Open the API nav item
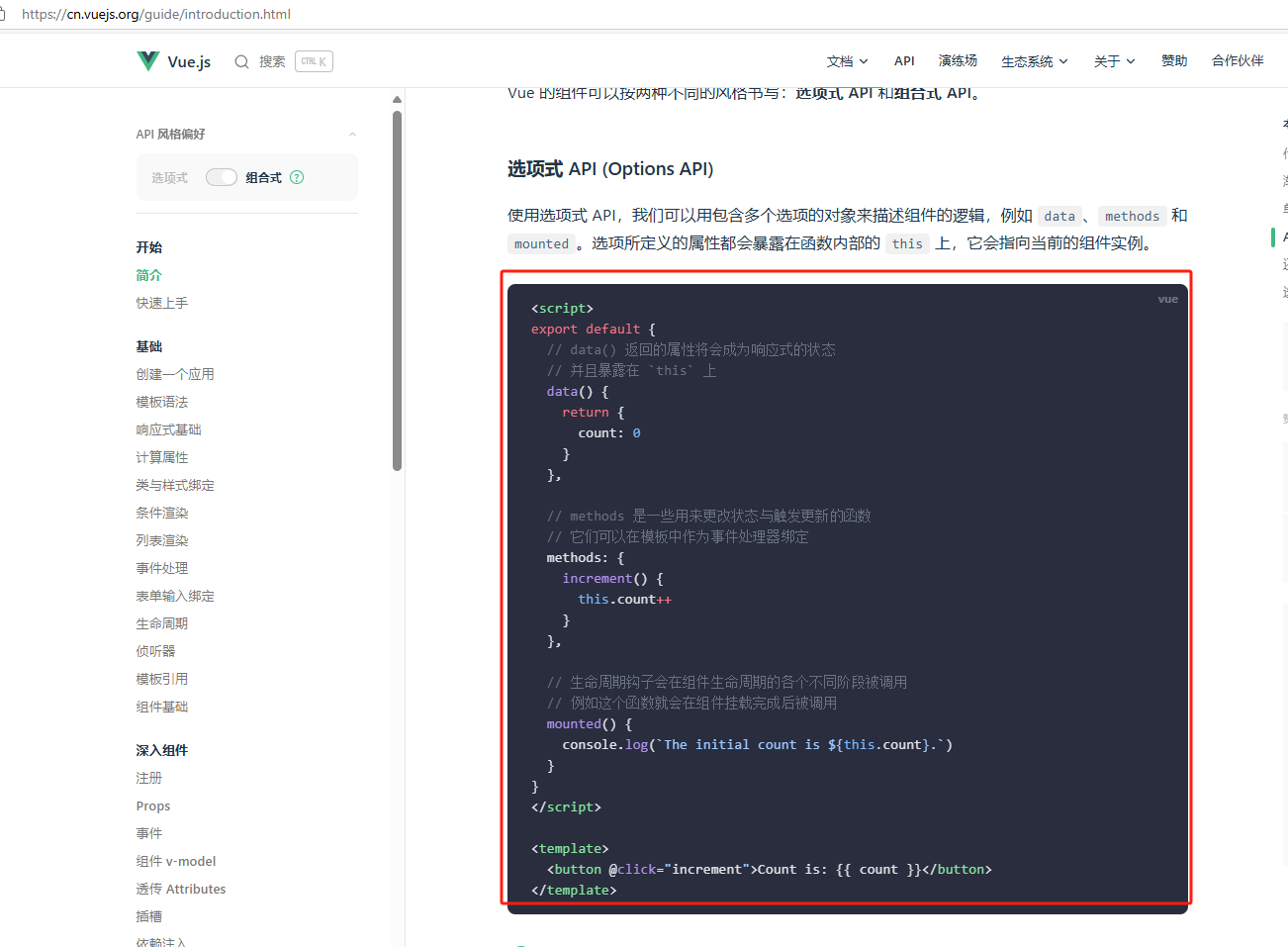1288x947 pixels. coord(904,61)
